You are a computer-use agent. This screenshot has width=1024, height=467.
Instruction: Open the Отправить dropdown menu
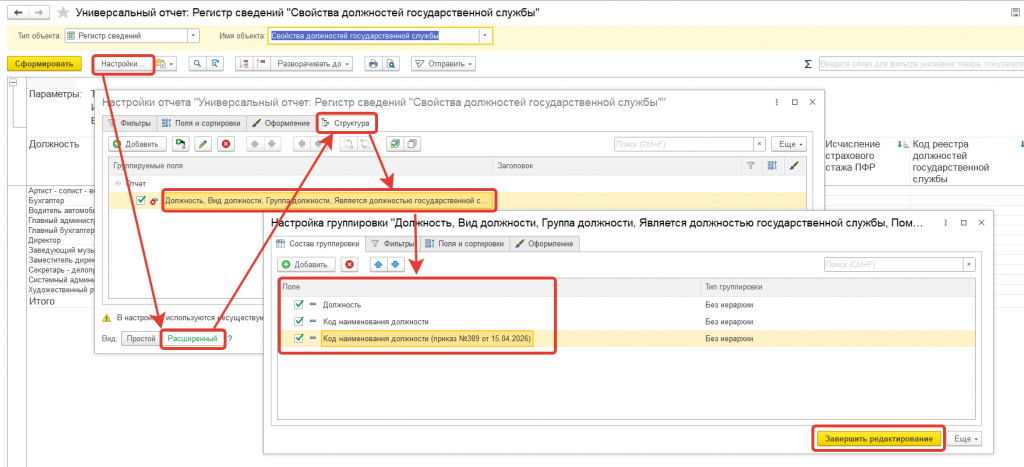click(443, 64)
